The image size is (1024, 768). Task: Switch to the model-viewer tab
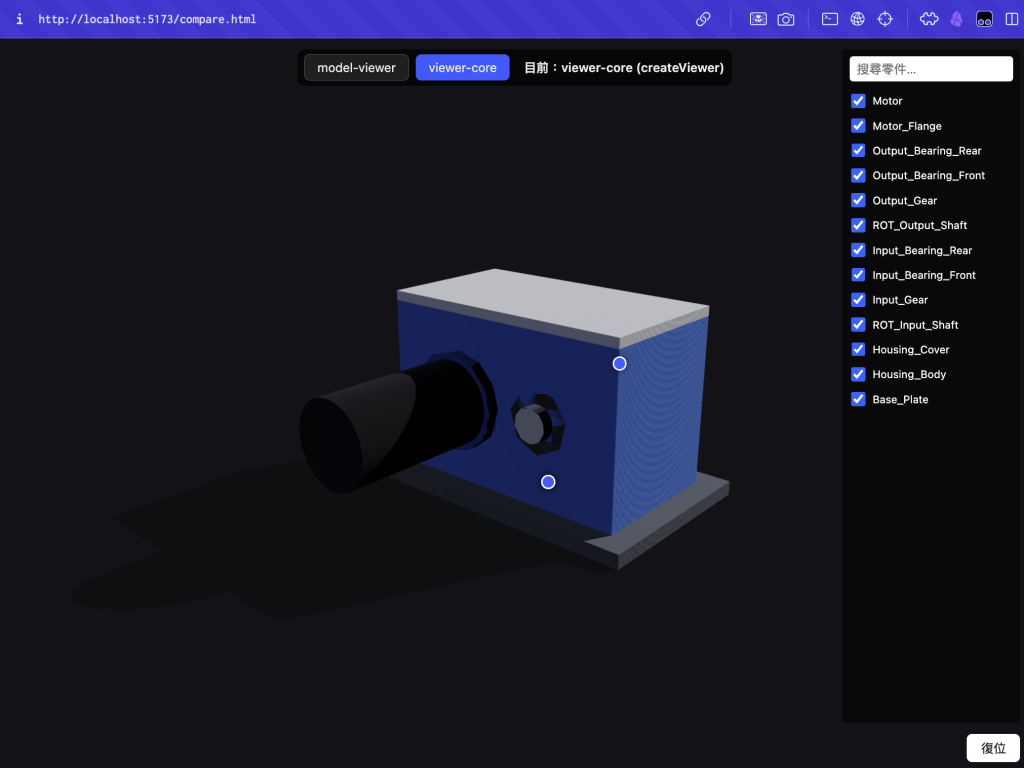[x=357, y=67]
